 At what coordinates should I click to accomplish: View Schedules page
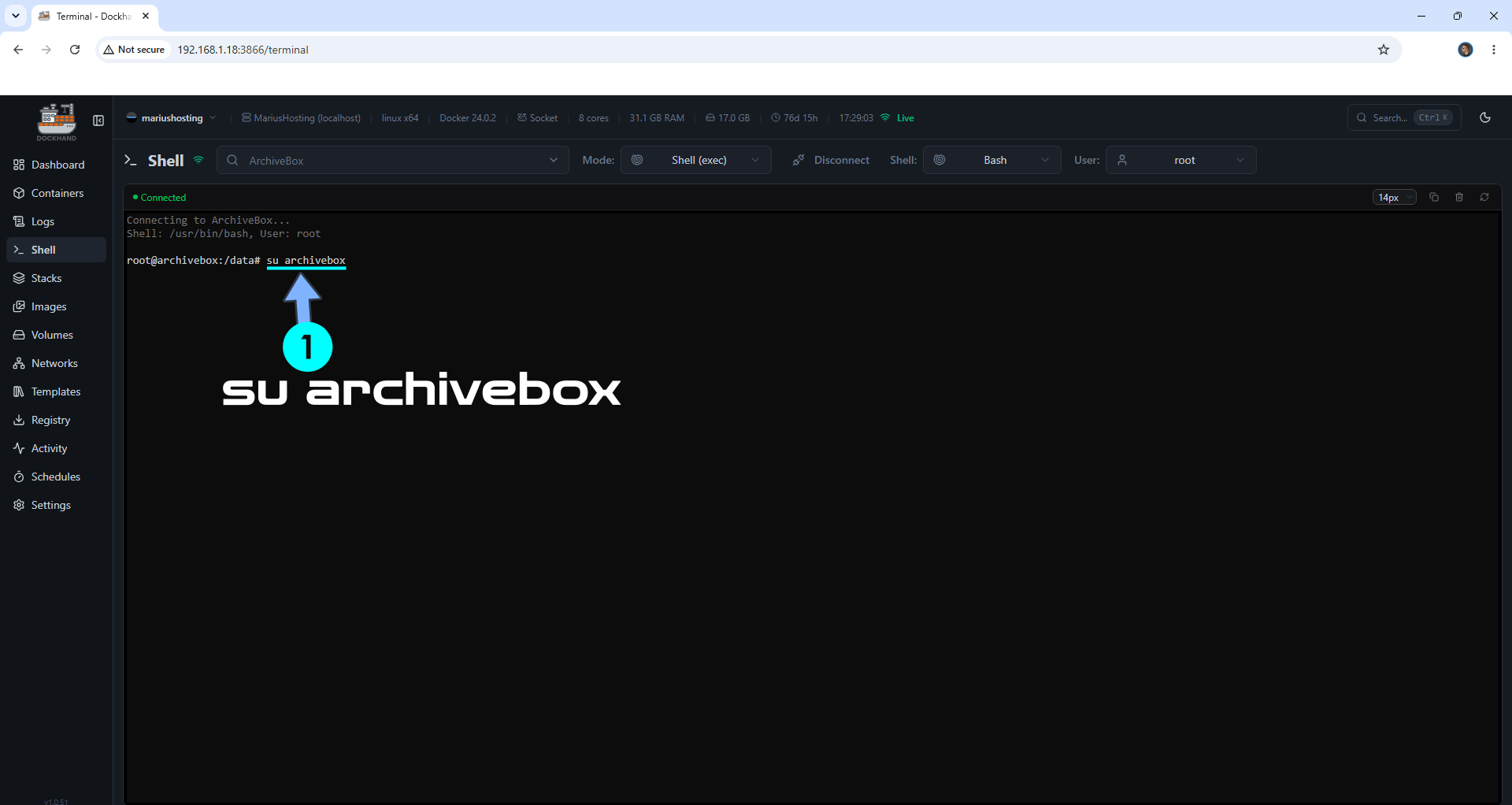coord(56,477)
